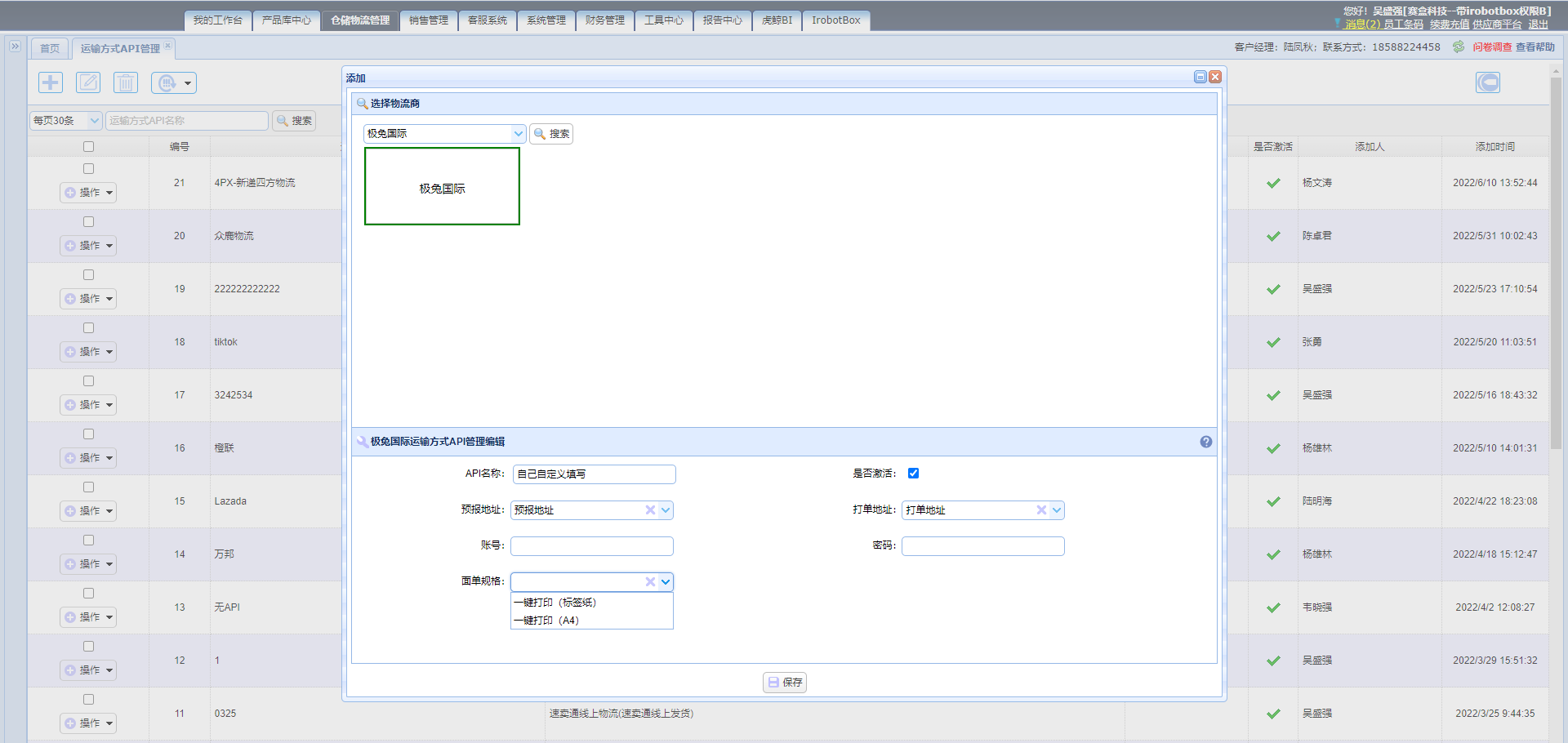Screen dimensions: 1568x743
Task: Click the green activated checkmark for tiktok row
Action: point(1273,342)
